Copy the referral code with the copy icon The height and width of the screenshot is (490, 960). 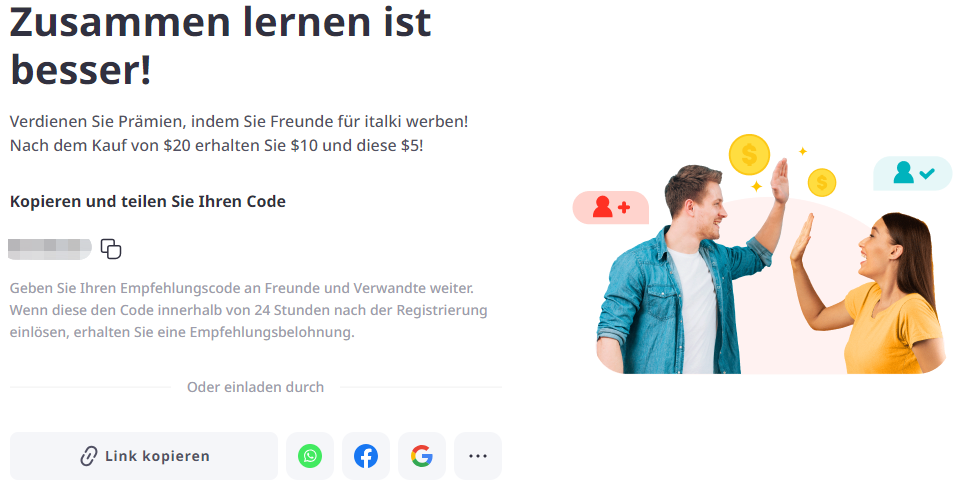click(111, 249)
